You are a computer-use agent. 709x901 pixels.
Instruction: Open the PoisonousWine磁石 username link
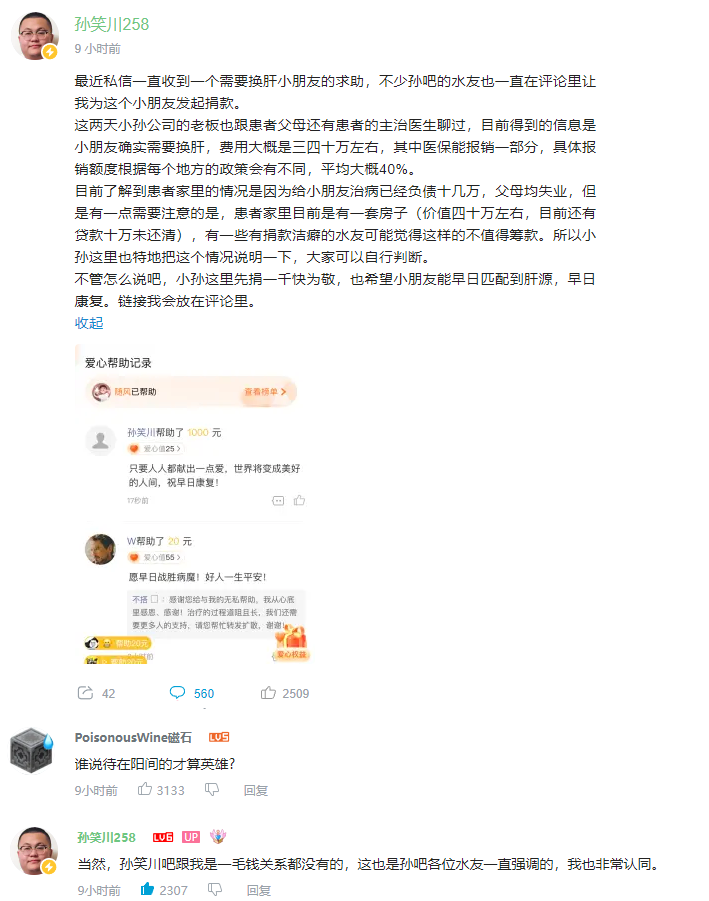(133, 737)
